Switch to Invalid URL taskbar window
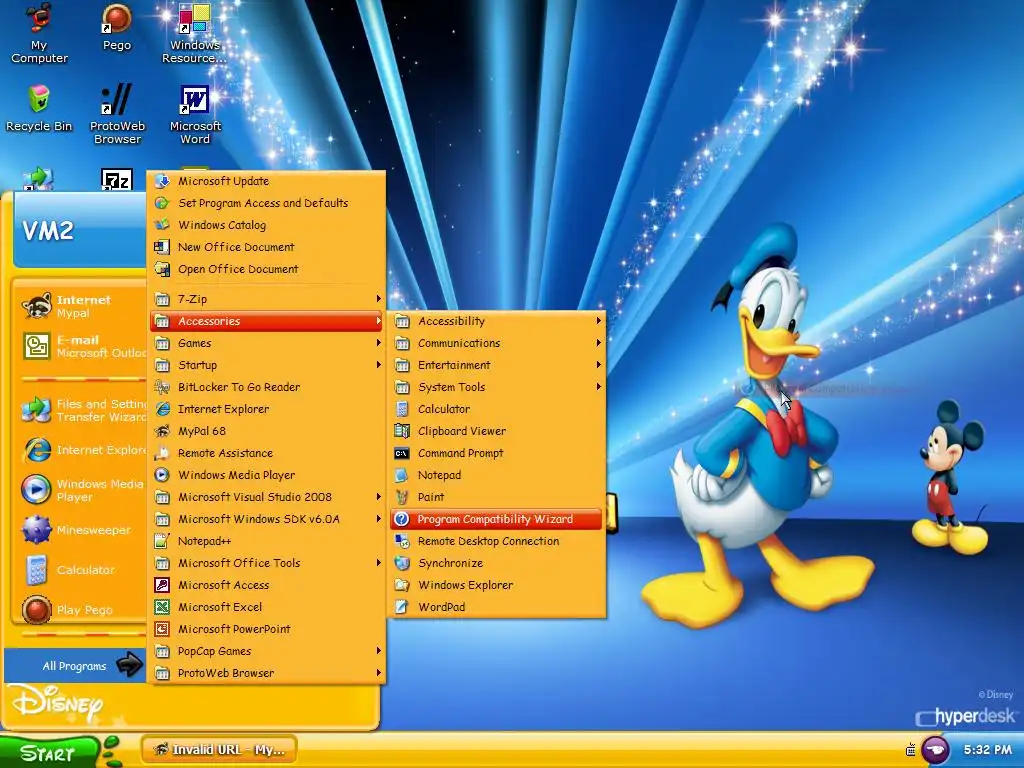 pyautogui.click(x=219, y=750)
